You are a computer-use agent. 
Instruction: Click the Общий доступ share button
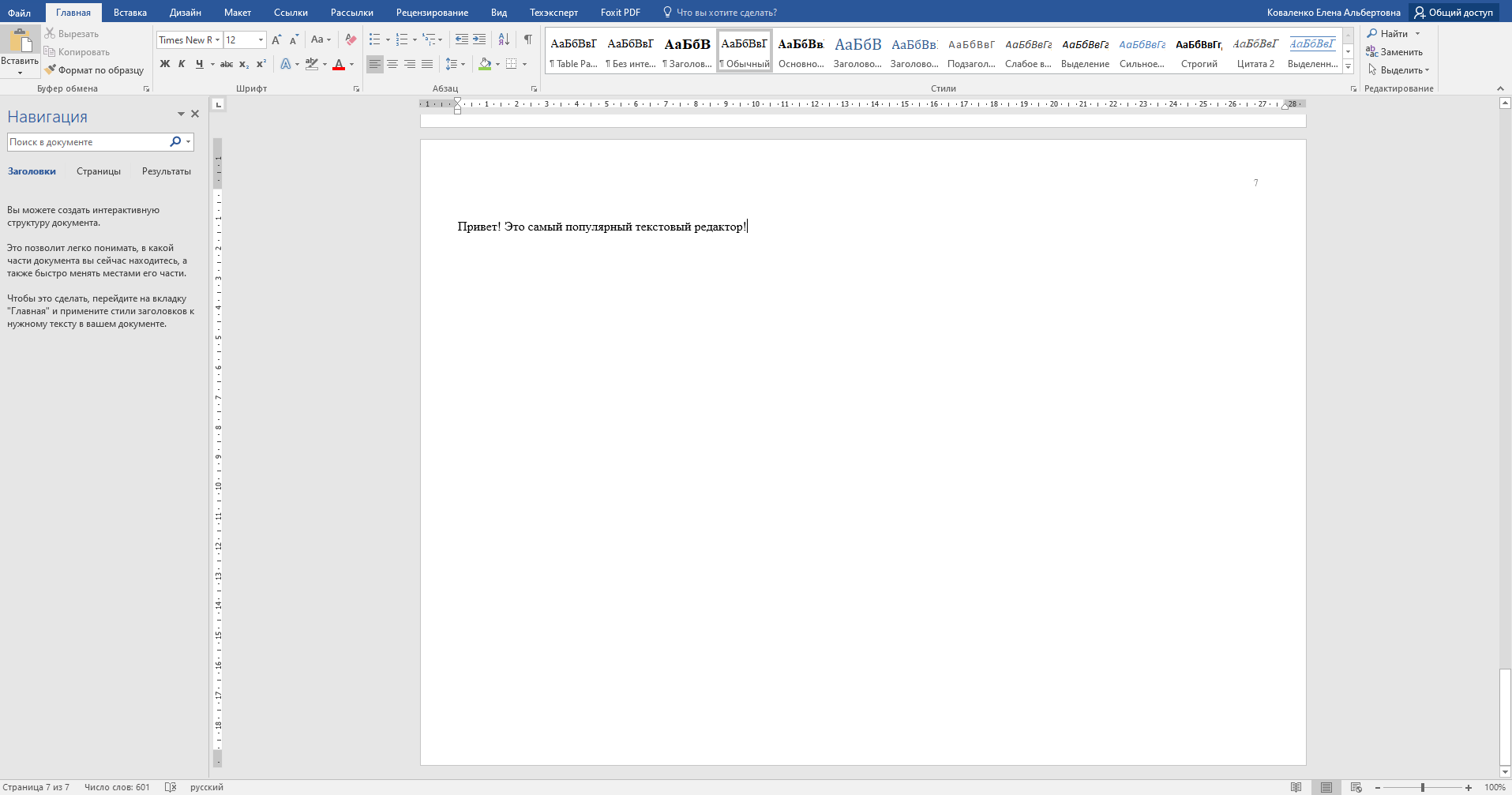(x=1454, y=13)
